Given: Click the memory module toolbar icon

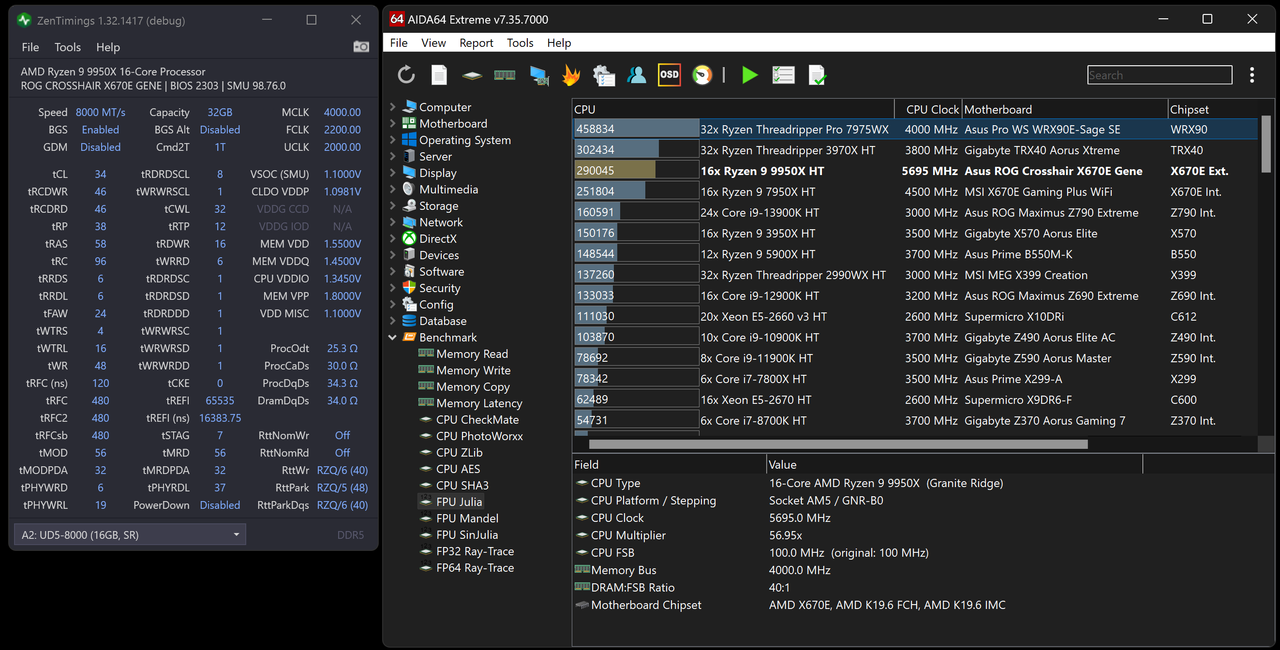Looking at the screenshot, I should tap(505, 75).
